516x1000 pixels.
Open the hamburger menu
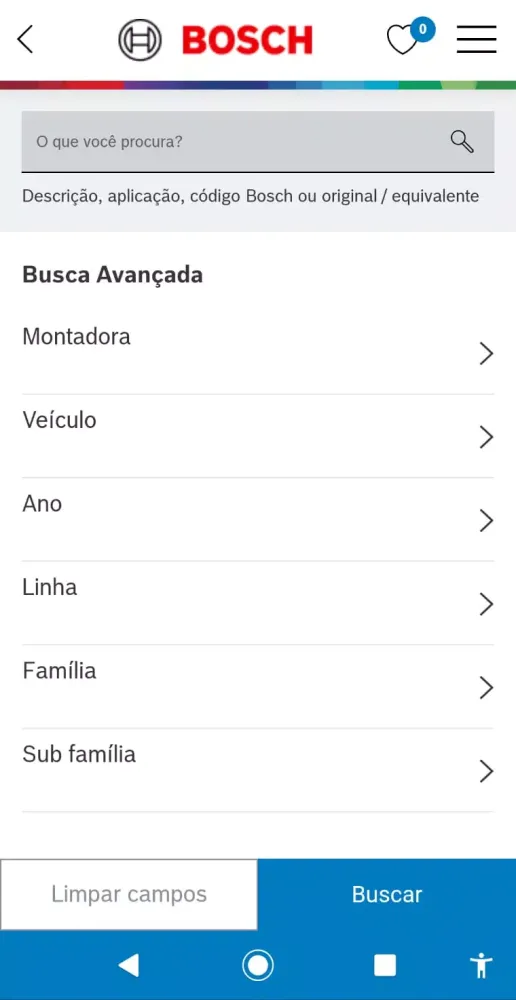tap(476, 39)
